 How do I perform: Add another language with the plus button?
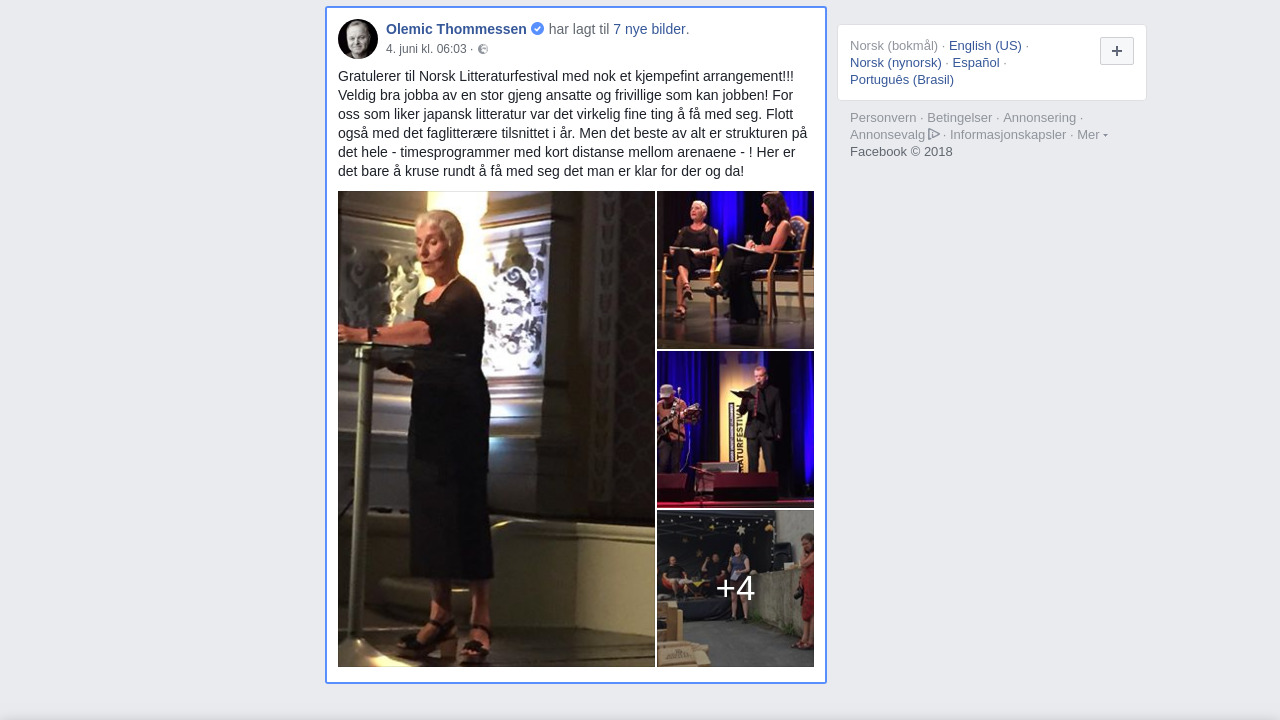pos(1117,51)
